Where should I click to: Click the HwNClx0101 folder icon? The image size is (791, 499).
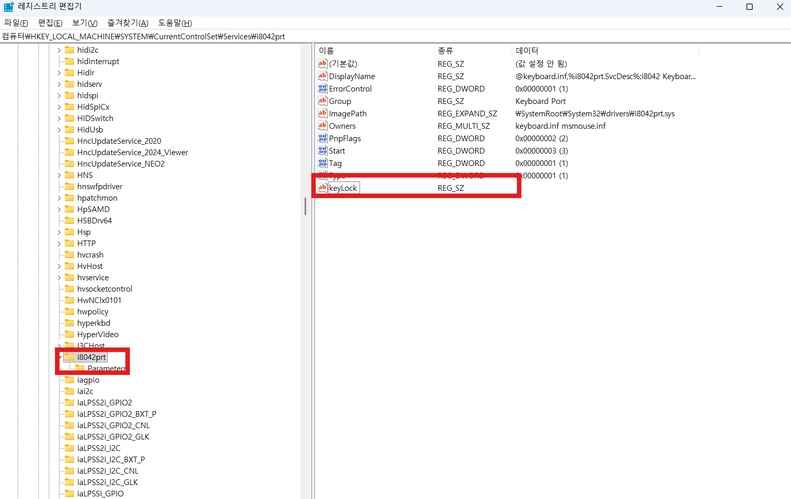(70, 300)
